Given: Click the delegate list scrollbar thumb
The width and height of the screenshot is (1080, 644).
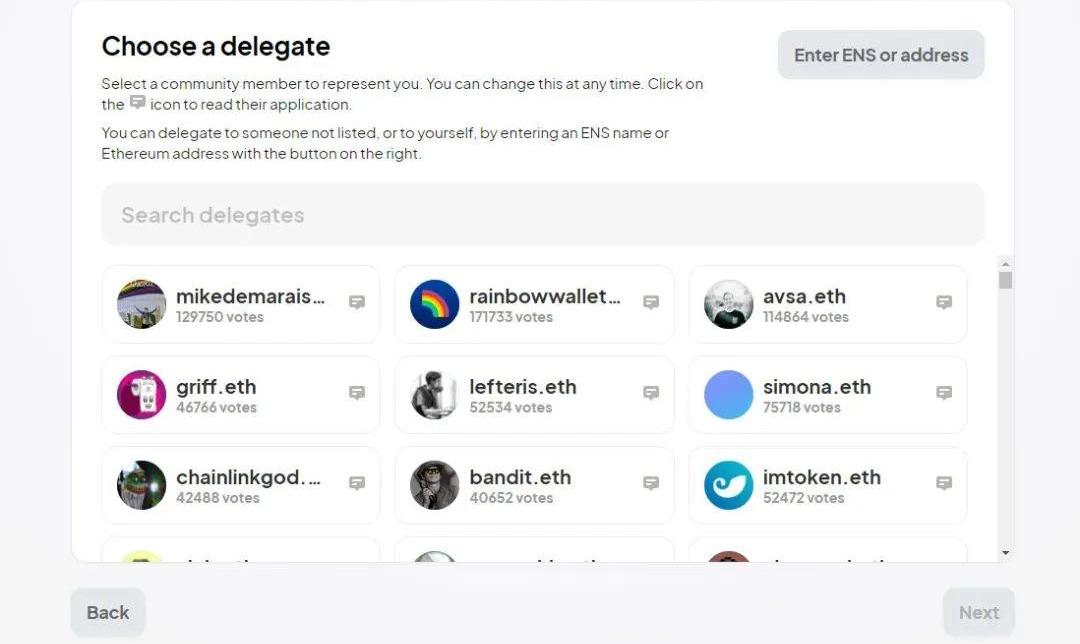Looking at the screenshot, I should (x=1005, y=280).
